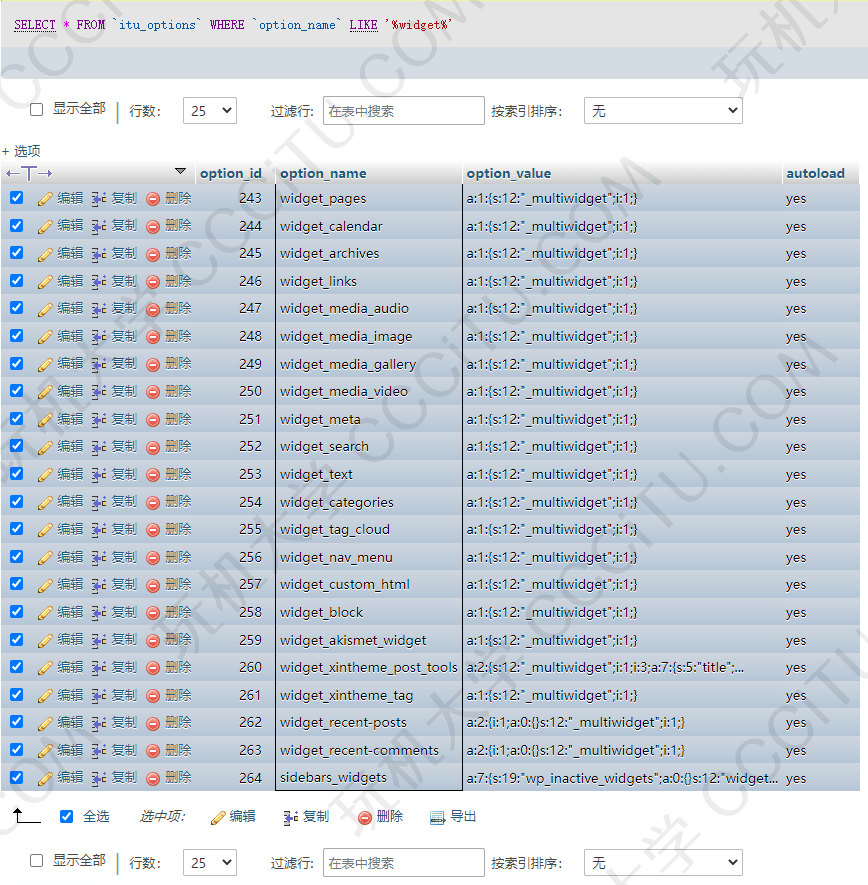Click the pencil edit icon for sidebars_widgets row

(45, 778)
